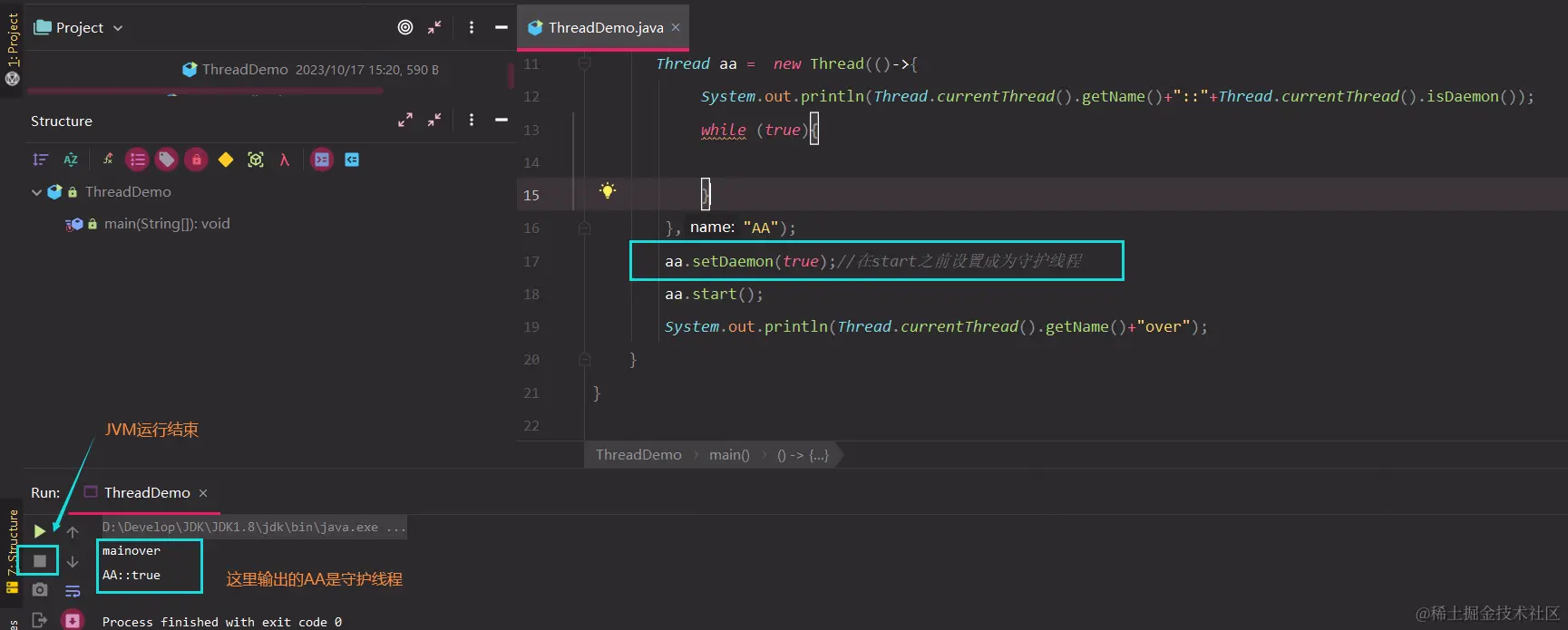Image resolution: width=1568 pixels, height=630 pixels.
Task: Open the 7: Structure side tool window
Action: click(x=13, y=542)
